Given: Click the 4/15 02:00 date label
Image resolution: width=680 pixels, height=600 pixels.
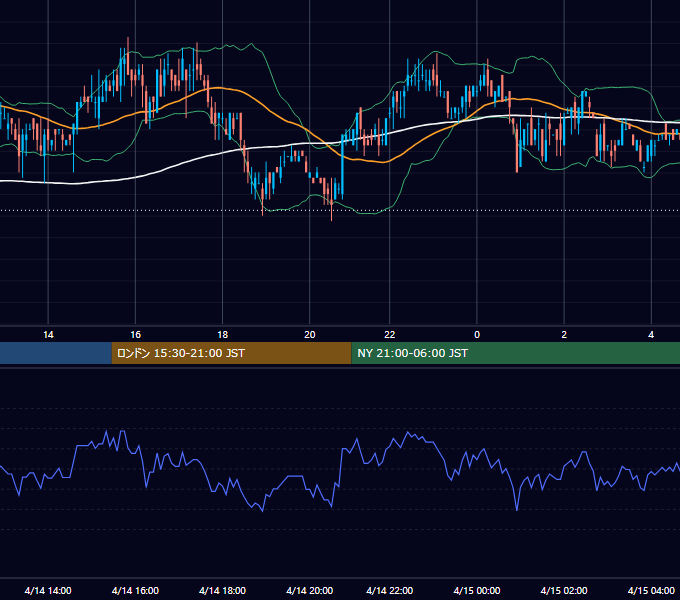Looking at the screenshot, I should (x=564, y=590).
